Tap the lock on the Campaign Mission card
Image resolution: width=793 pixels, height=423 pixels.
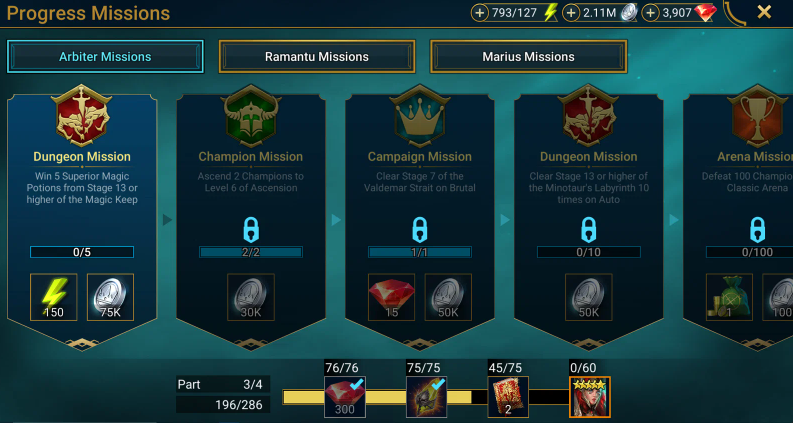(419, 230)
